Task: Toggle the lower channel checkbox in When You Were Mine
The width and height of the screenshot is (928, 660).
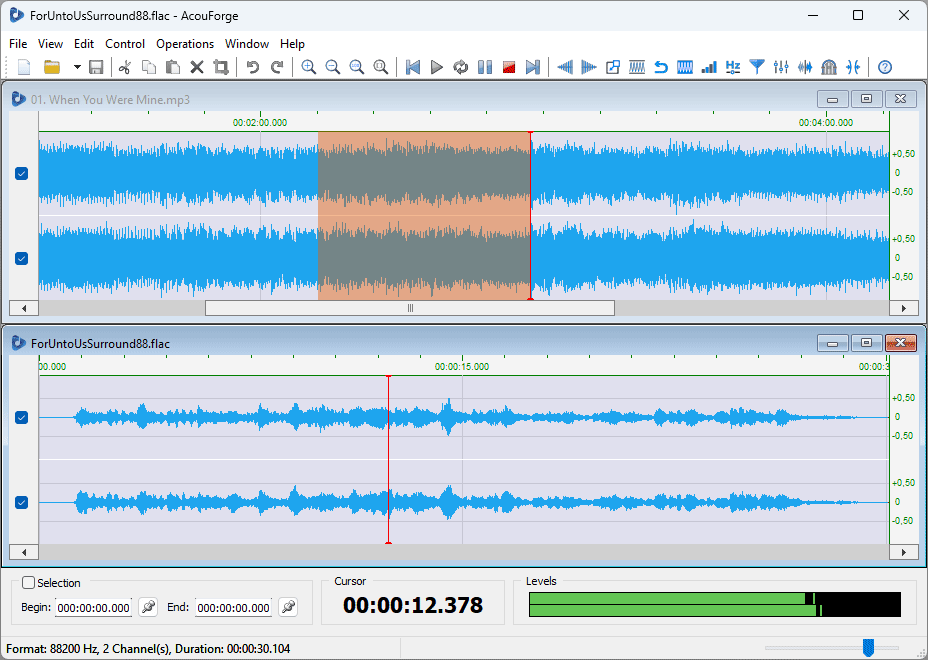Action: (x=21, y=259)
